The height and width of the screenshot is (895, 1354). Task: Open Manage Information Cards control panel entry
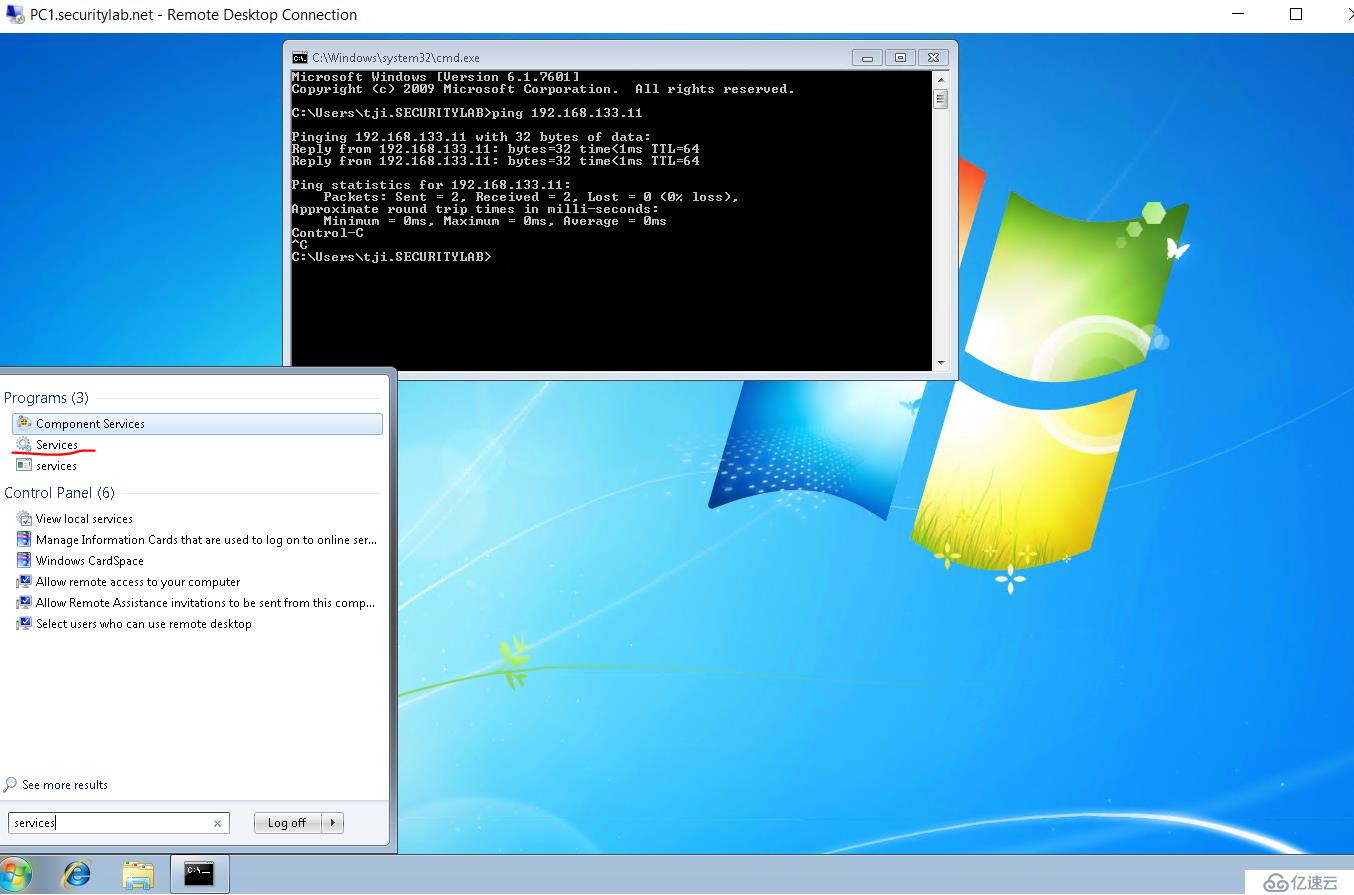coord(206,540)
